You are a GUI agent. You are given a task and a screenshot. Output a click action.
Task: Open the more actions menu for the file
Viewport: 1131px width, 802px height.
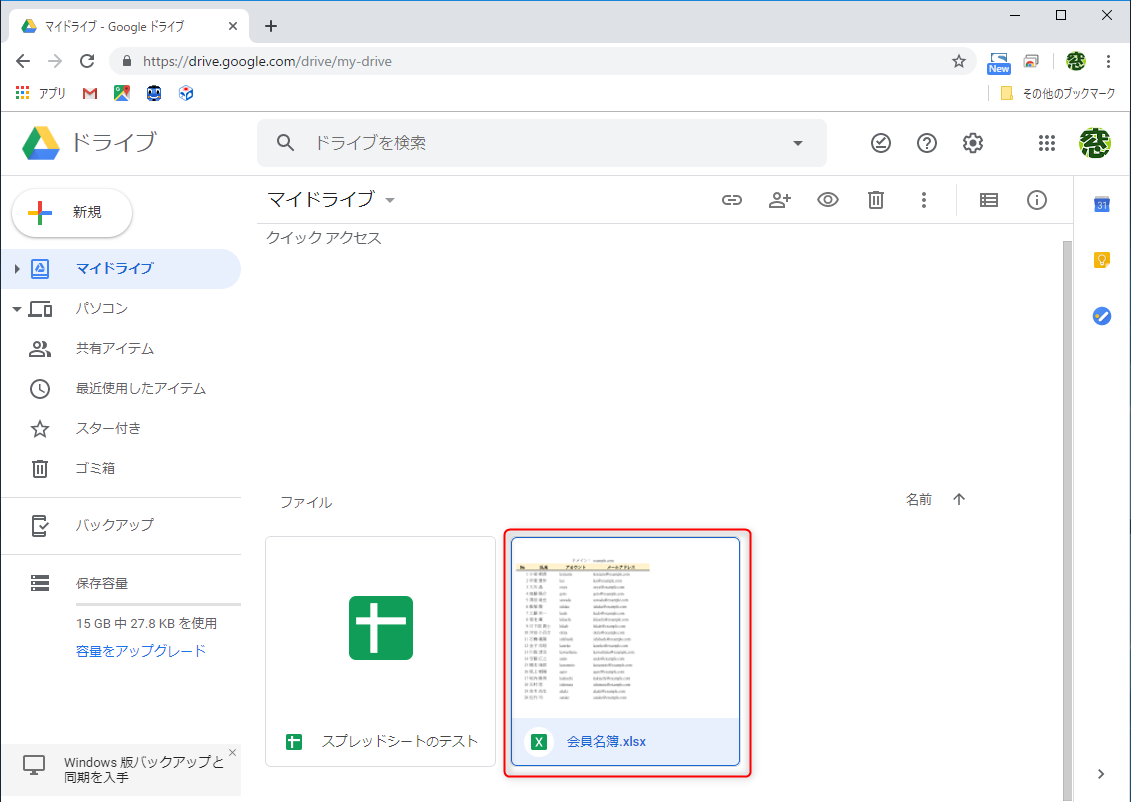coord(923,200)
